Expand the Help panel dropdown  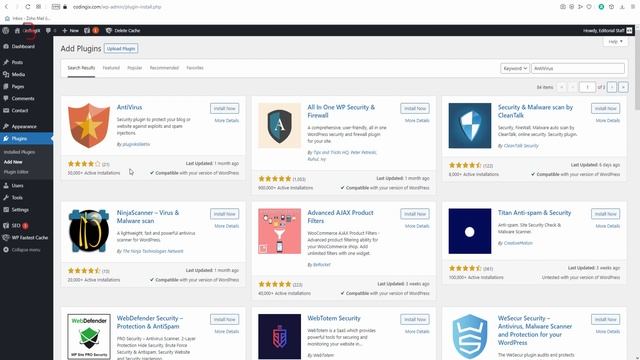point(616,42)
